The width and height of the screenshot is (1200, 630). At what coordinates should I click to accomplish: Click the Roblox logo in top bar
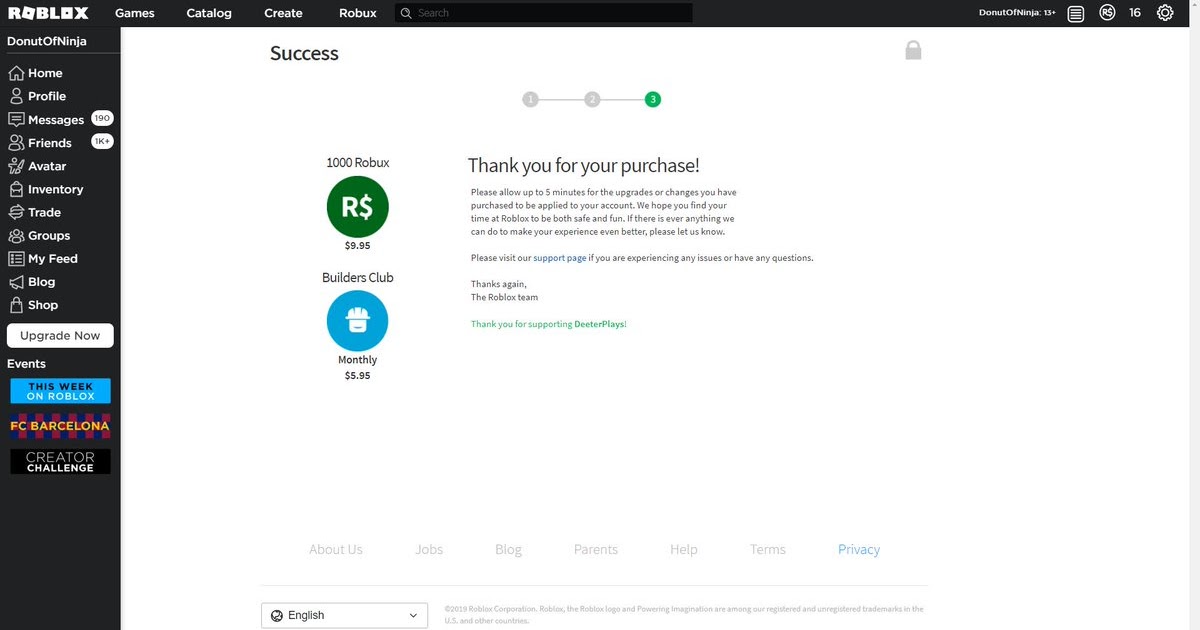coord(48,13)
